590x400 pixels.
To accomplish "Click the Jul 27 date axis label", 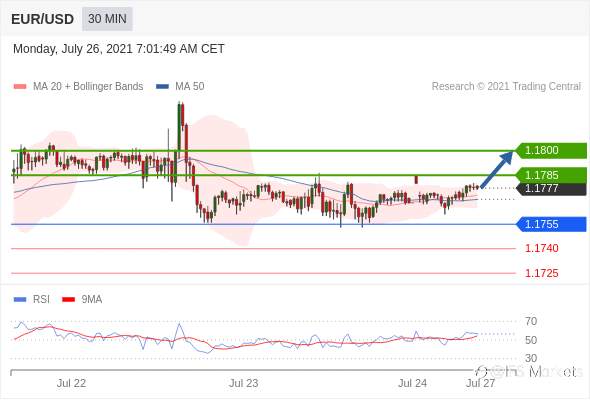I will tap(481, 383).
